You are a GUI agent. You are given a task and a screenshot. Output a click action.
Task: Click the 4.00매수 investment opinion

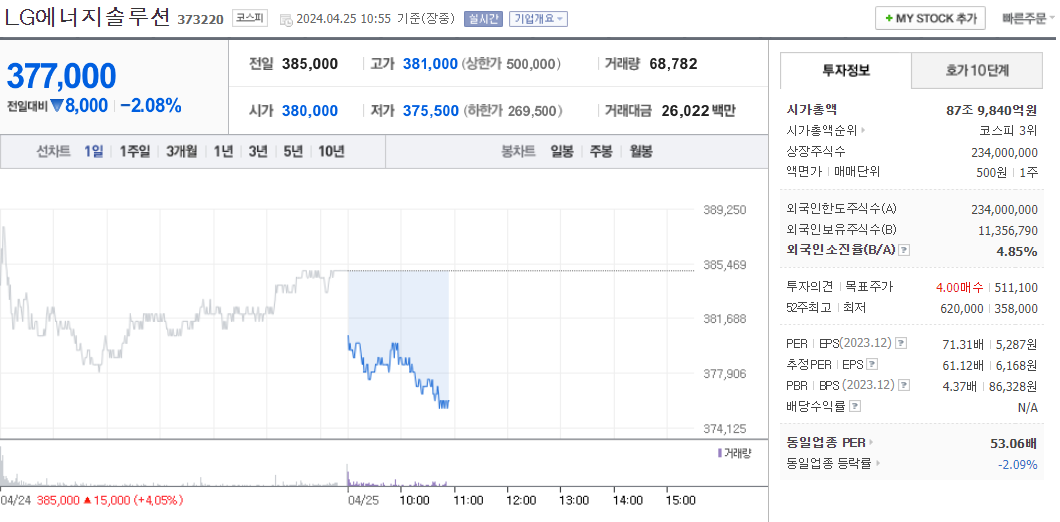[959, 287]
